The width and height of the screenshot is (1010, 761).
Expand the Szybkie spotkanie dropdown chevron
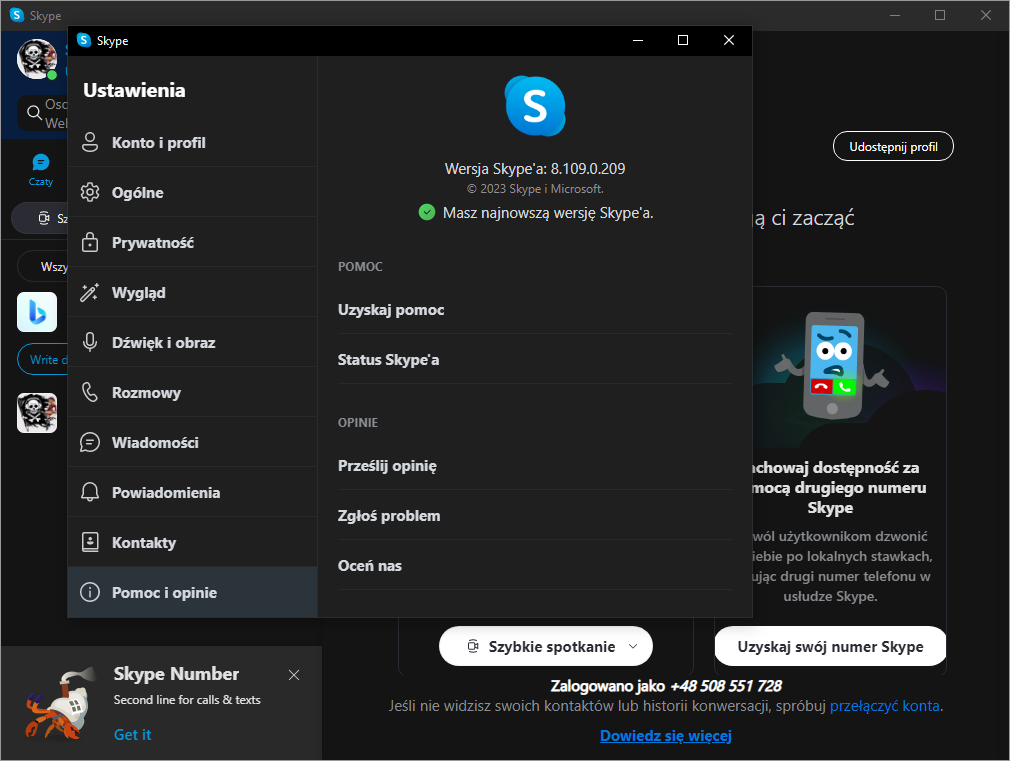633,646
